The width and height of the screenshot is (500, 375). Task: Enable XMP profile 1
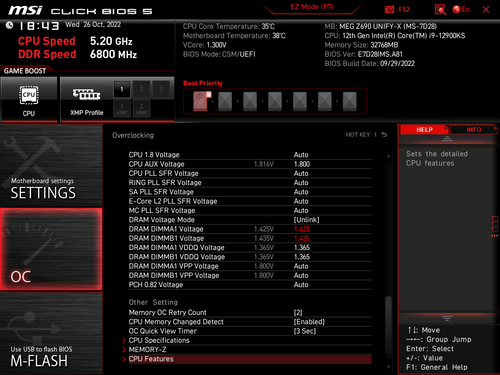coord(122,89)
